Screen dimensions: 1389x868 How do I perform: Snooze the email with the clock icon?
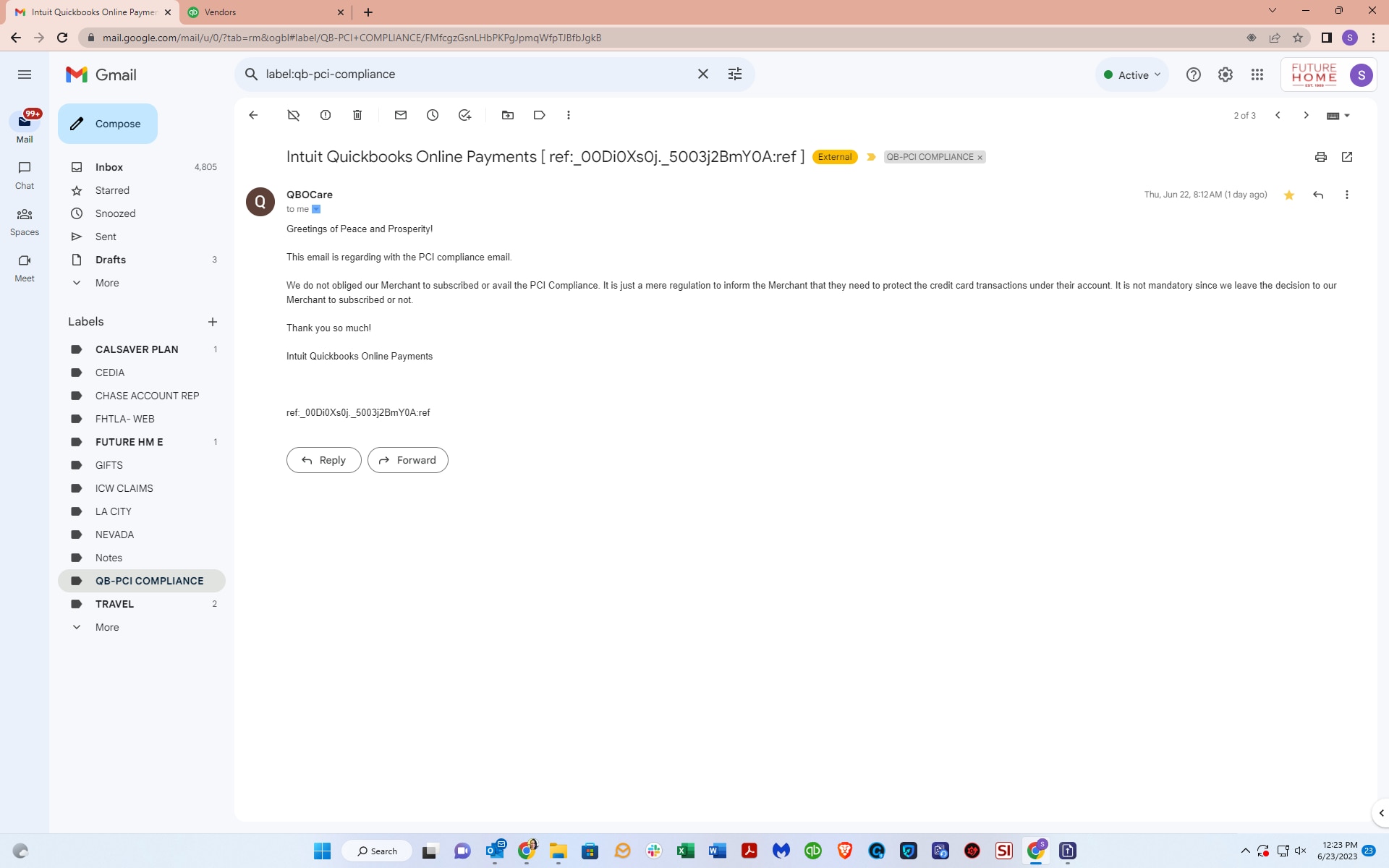click(433, 115)
